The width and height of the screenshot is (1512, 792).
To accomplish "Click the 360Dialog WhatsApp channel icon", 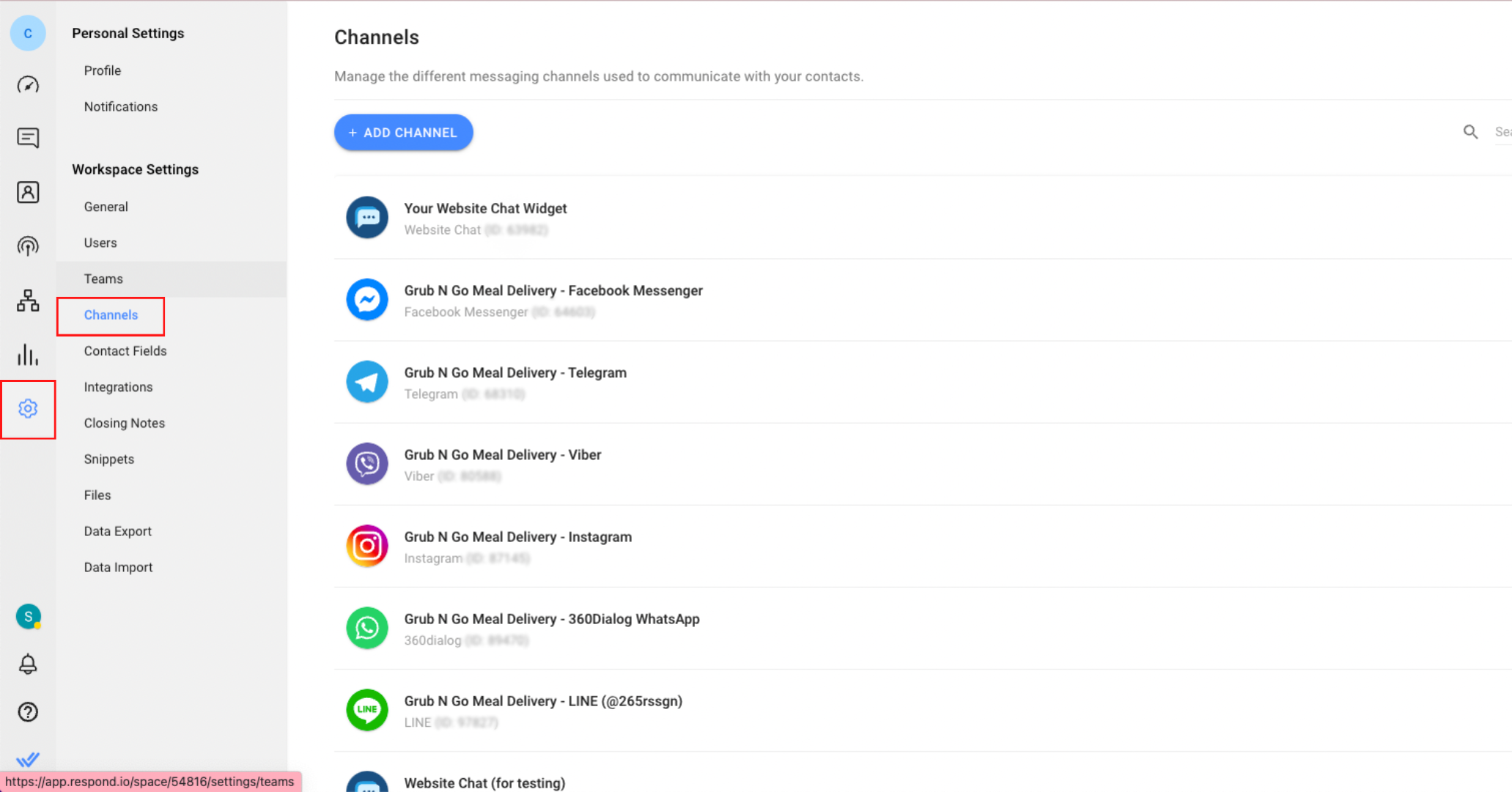I will coord(367,628).
